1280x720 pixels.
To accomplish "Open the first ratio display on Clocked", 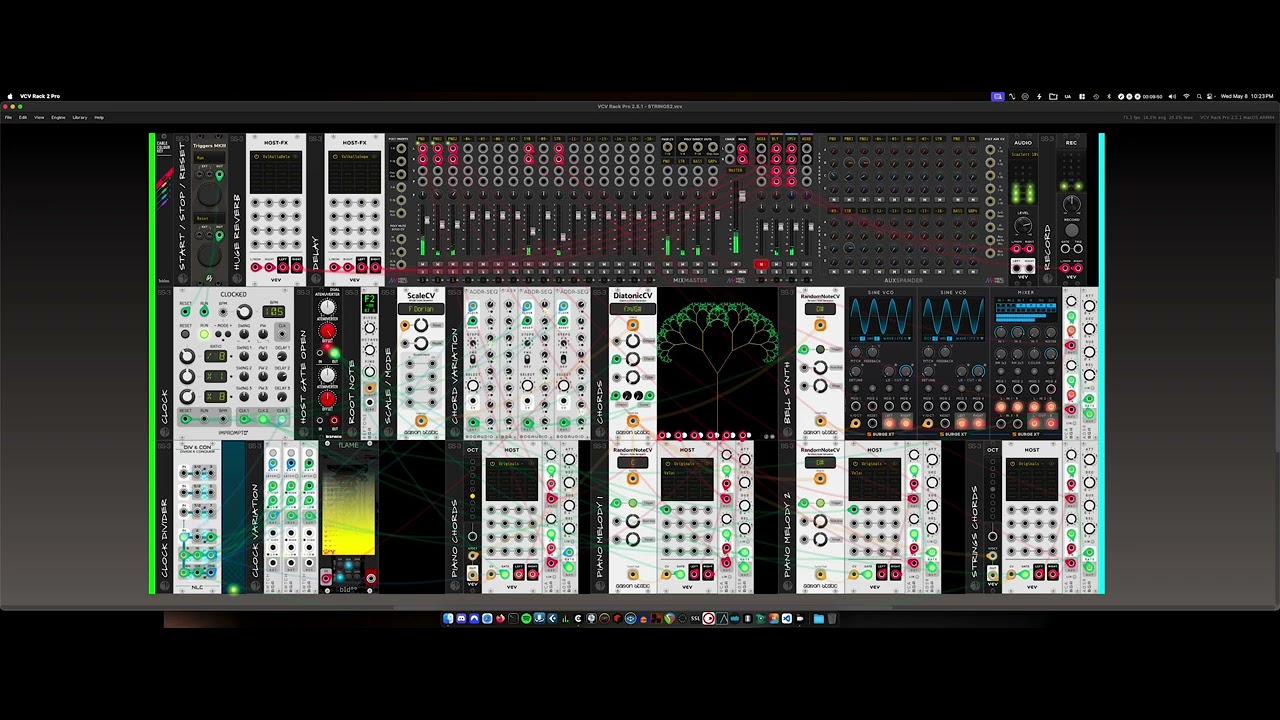I will coord(215,356).
